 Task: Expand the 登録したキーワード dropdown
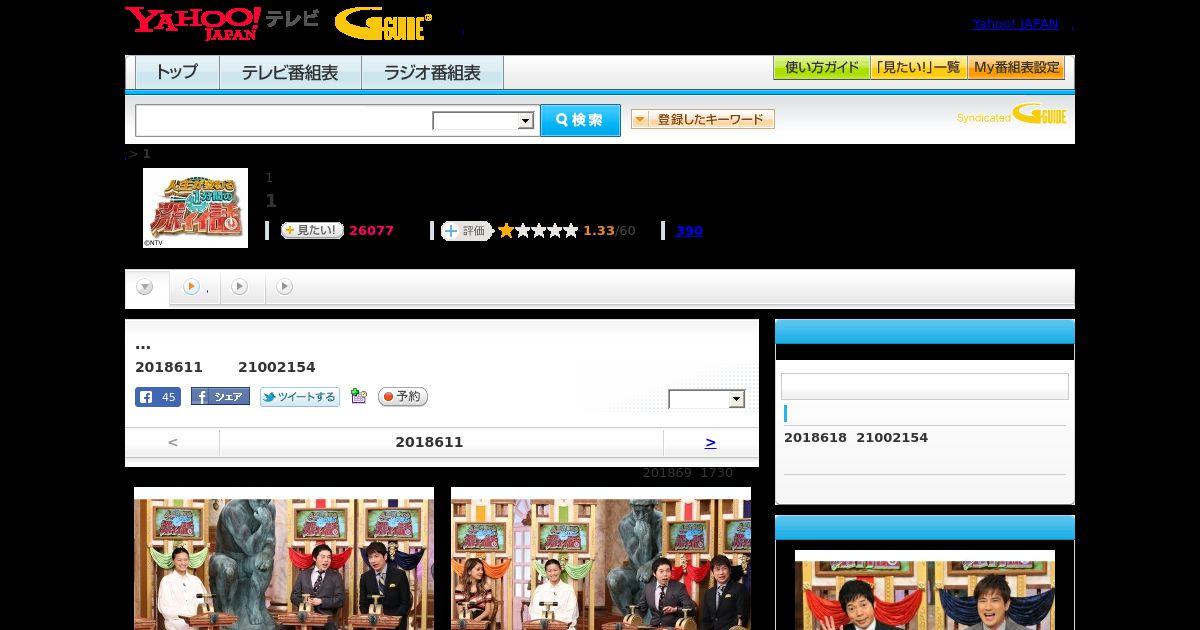click(x=703, y=119)
